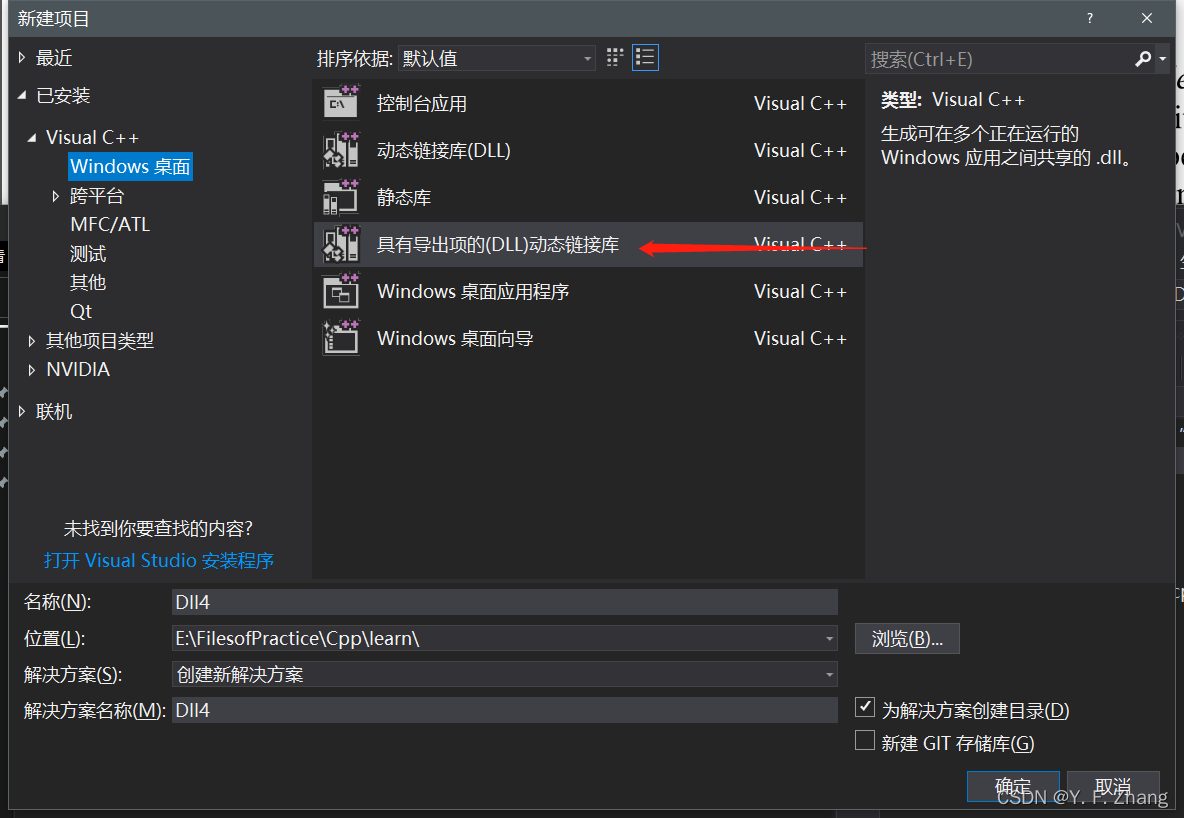The image size is (1184, 818).
Task: Select Windows 桌面 category
Action: pos(130,166)
